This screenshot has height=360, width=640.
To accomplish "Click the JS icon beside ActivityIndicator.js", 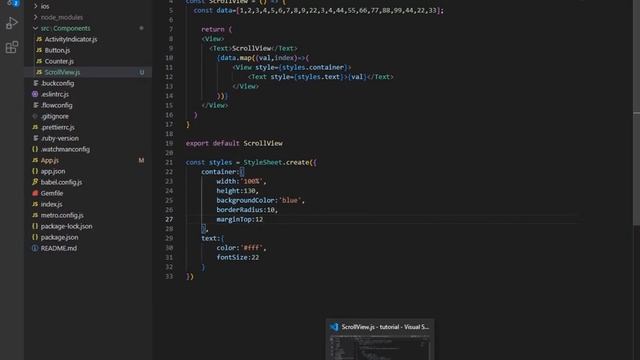I will tap(39, 39).
